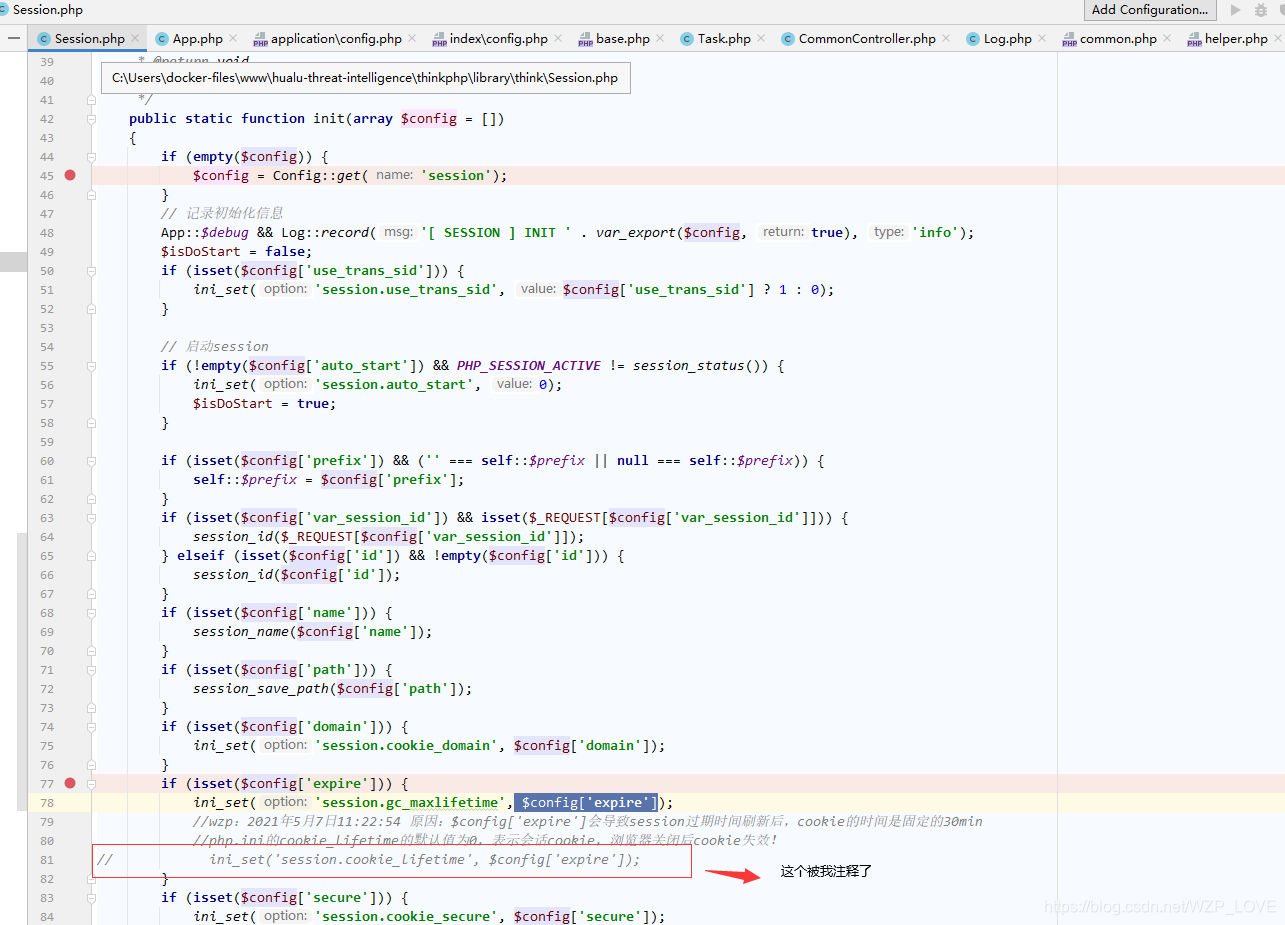Image resolution: width=1285 pixels, height=925 pixels.
Task: Switch to the App.php tab
Action: (x=196, y=37)
